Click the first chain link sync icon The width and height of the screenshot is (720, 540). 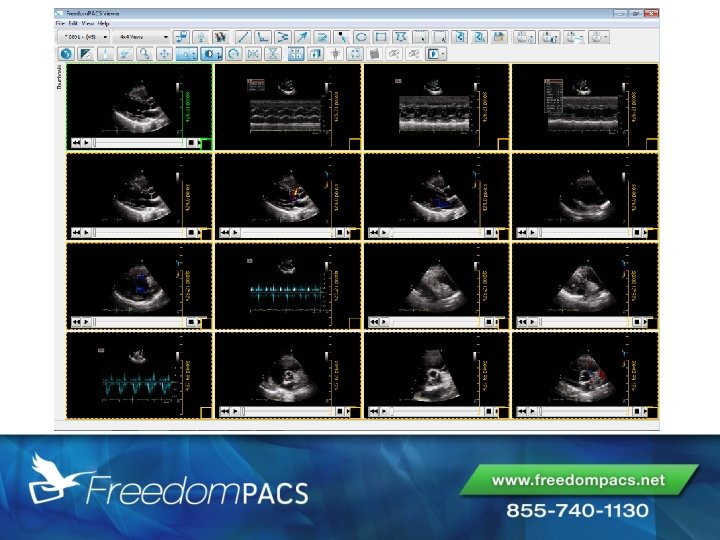tap(394, 54)
